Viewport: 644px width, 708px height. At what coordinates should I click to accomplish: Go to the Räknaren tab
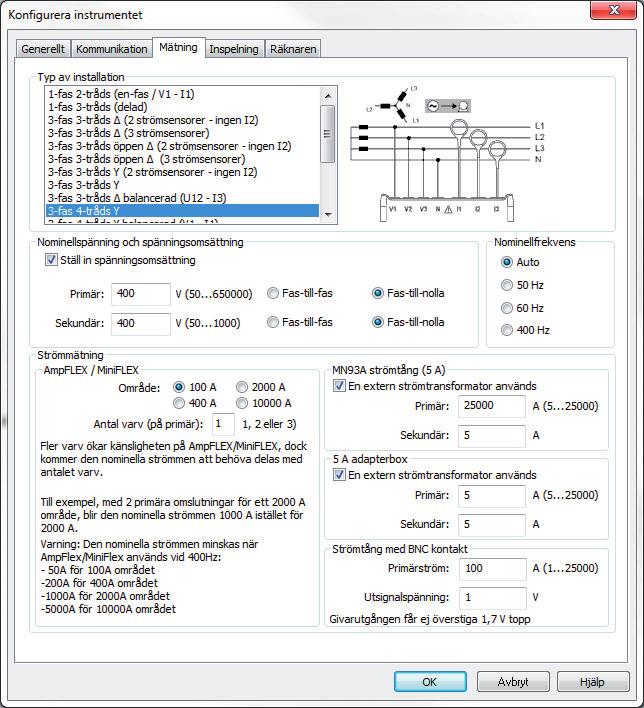tap(293, 49)
